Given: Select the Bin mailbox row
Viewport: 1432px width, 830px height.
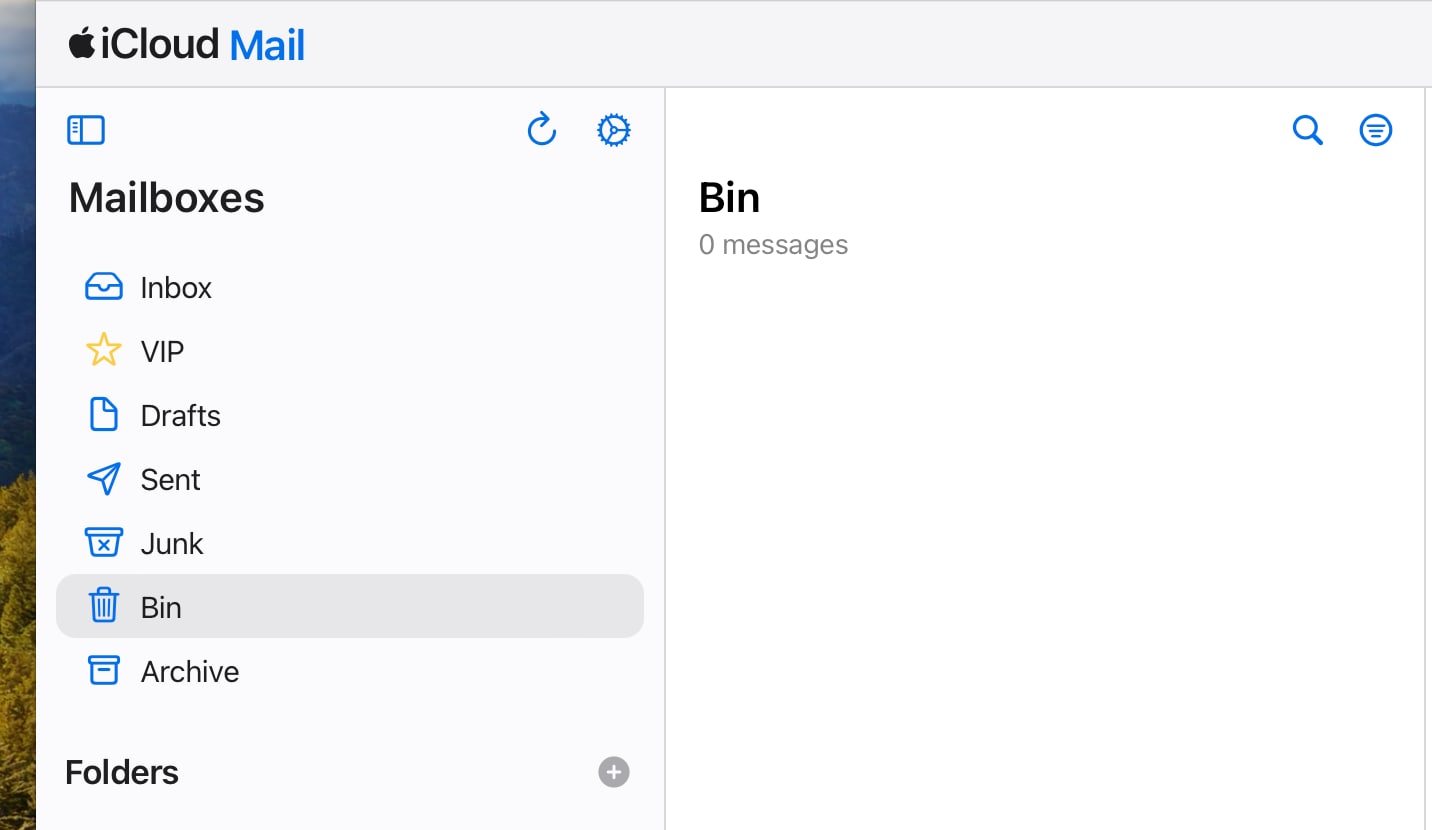Looking at the screenshot, I should (x=350, y=607).
